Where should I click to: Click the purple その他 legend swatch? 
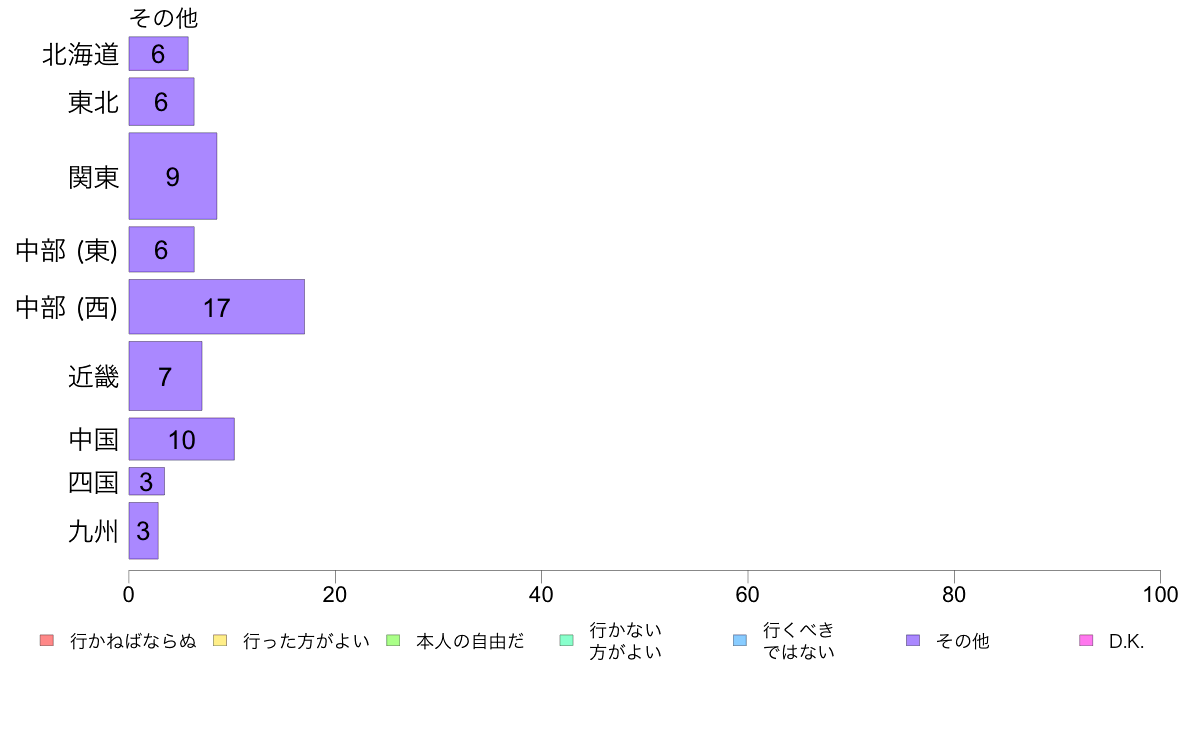click(x=913, y=640)
